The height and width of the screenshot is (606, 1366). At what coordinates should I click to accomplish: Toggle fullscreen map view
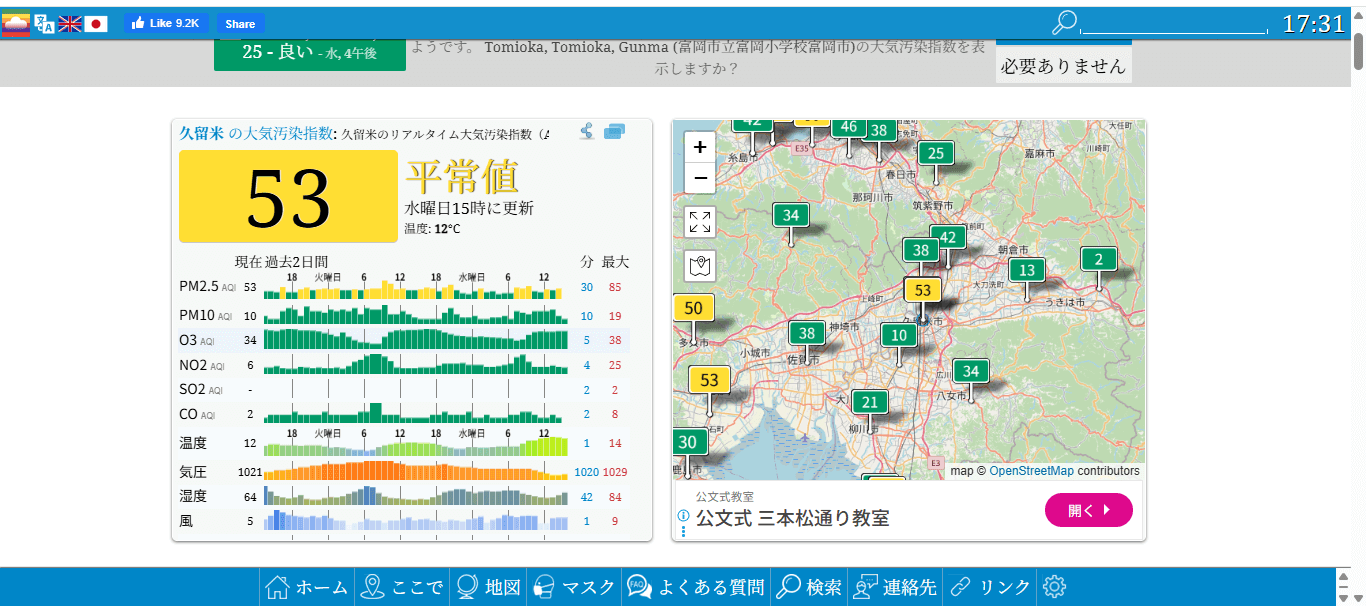(700, 222)
